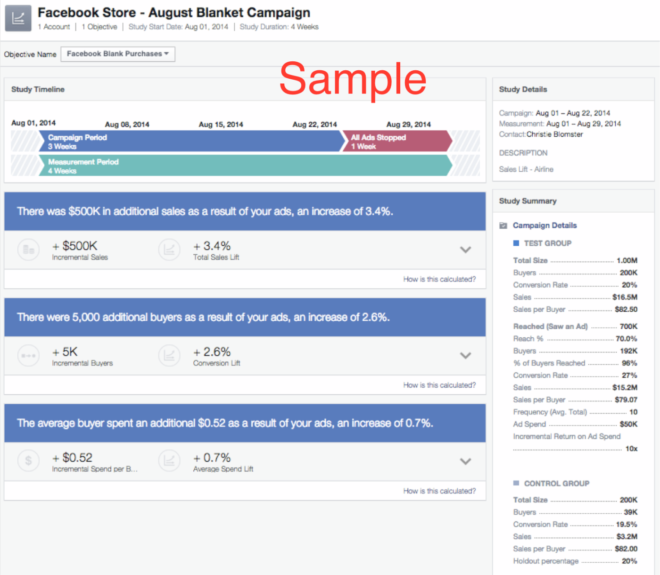Viewport: 660px width, 575px height.
Task: Click the 'Study Details' panel heading
Action: [523, 89]
